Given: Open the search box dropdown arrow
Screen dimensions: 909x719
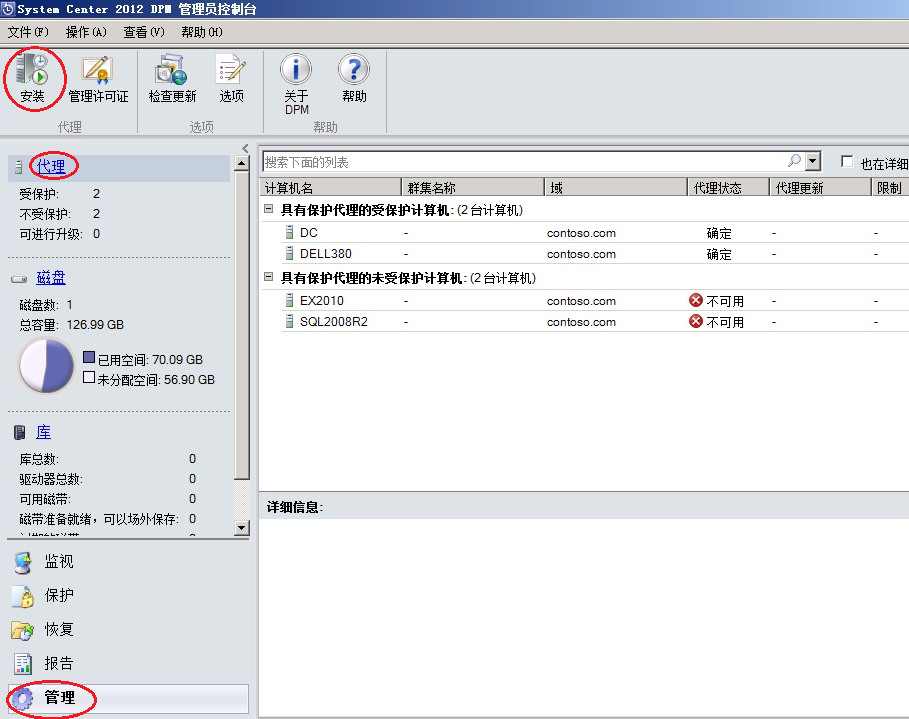Looking at the screenshot, I should pyautogui.click(x=813, y=161).
